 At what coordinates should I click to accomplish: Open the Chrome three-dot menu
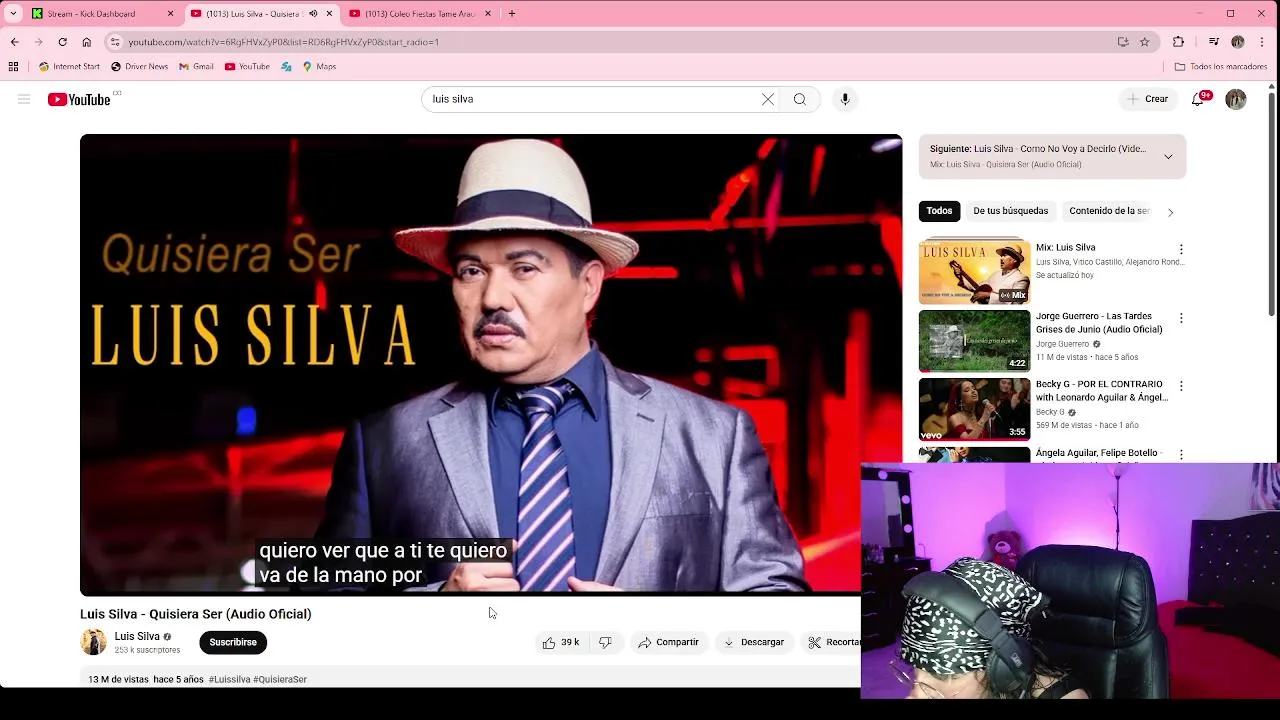tap(1262, 42)
